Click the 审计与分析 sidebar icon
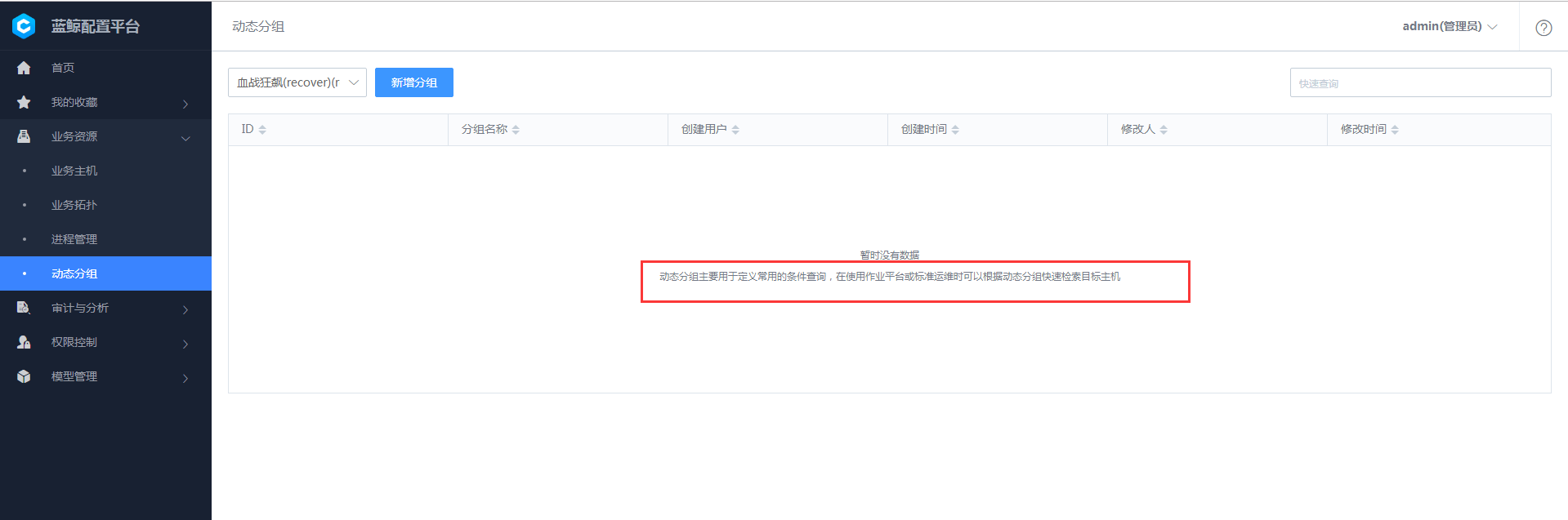This screenshot has width=1568, height=520. (24, 308)
